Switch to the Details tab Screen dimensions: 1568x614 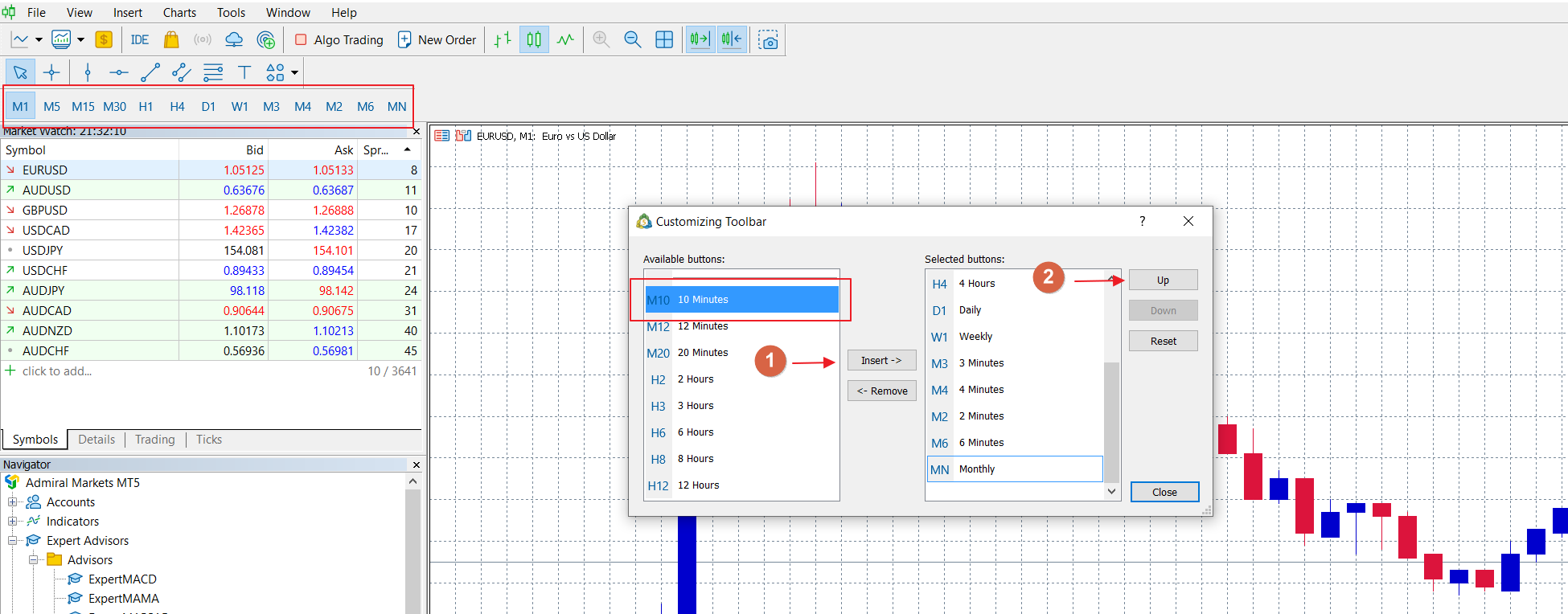96,439
